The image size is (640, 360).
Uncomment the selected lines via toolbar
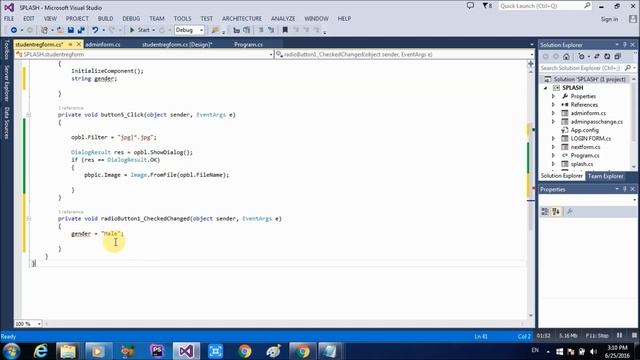(x=271, y=30)
